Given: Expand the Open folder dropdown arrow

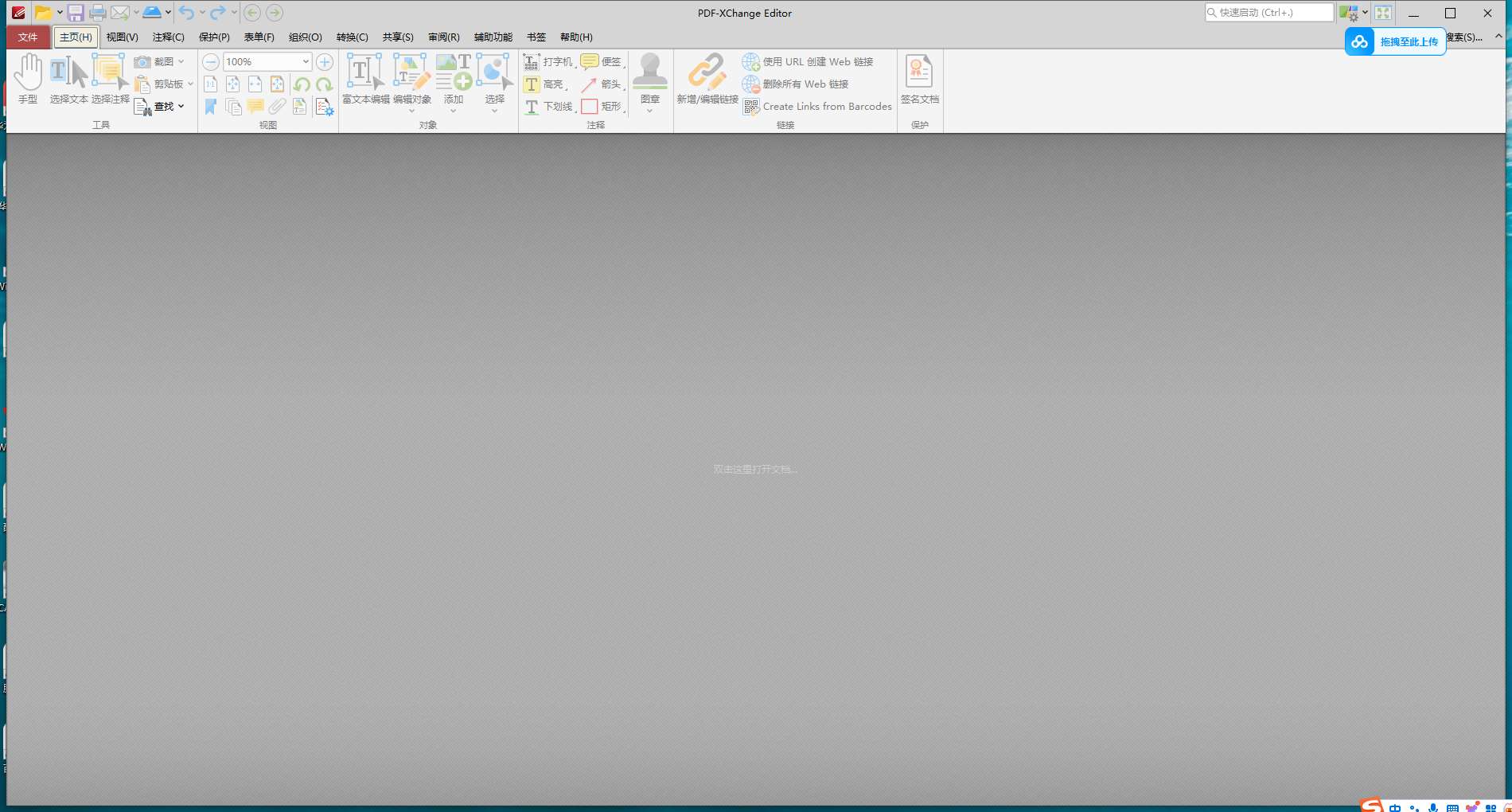Looking at the screenshot, I should [x=60, y=13].
